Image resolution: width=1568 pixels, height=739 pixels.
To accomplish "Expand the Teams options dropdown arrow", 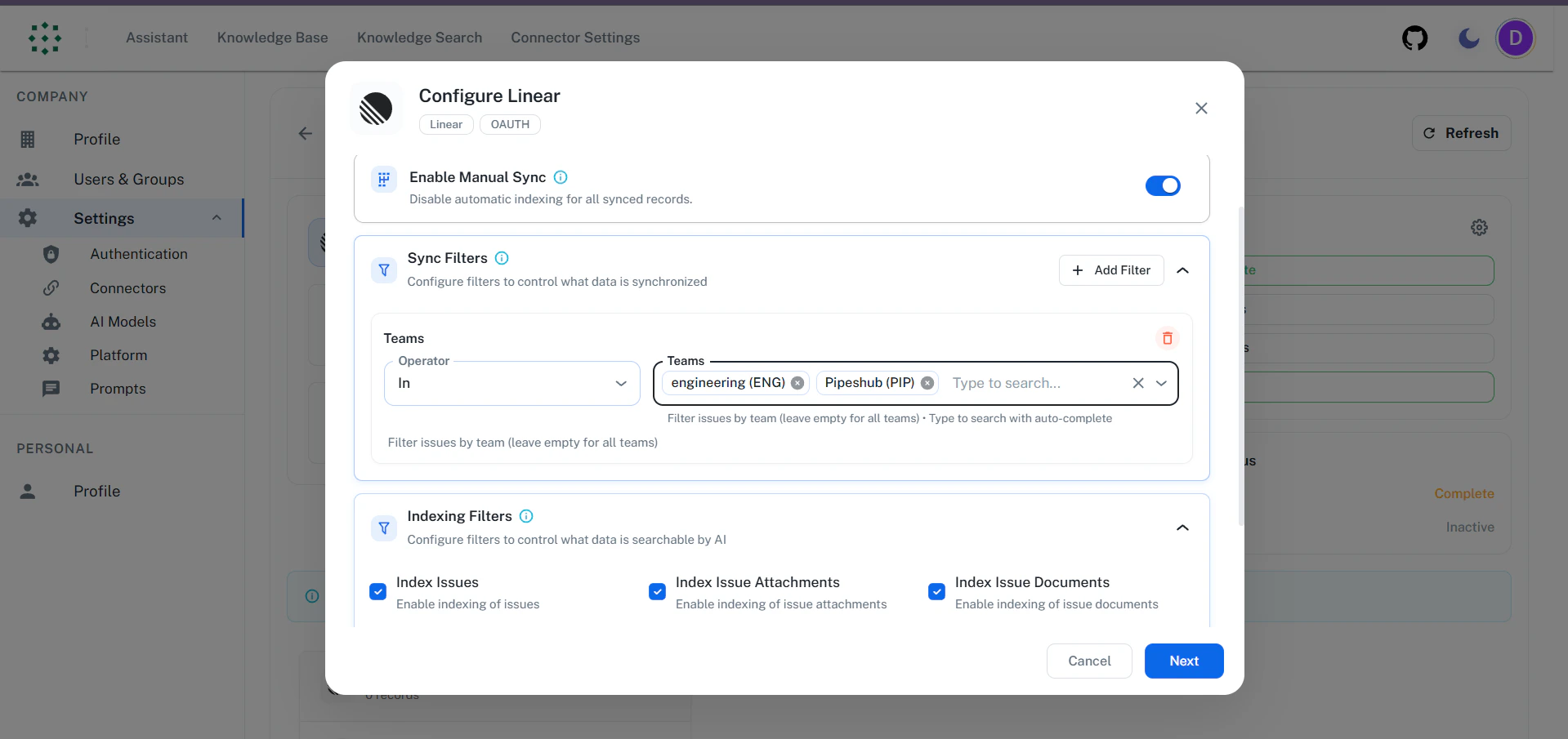I will coord(1161,383).
